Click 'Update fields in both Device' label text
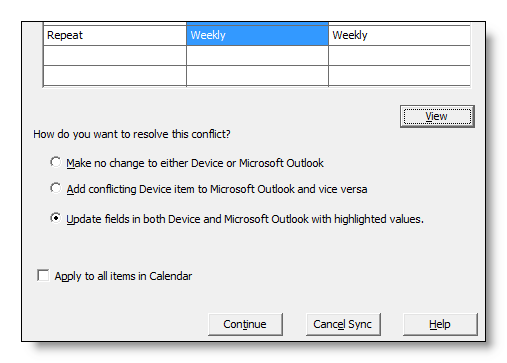Image resolution: width=507 pixels, height=363 pixels. pyautogui.click(x=245, y=219)
